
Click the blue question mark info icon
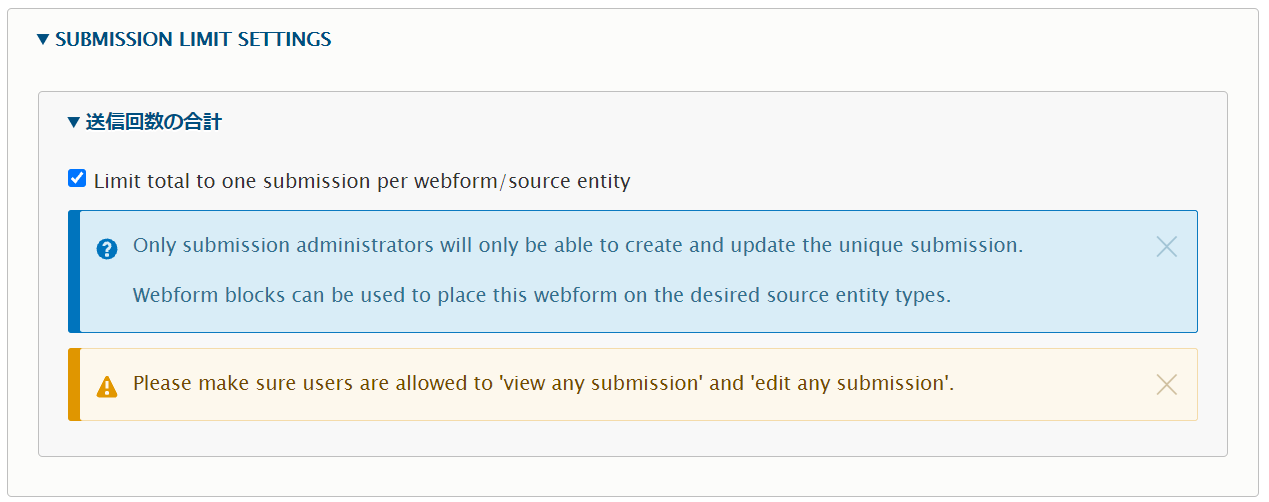[x=107, y=249]
